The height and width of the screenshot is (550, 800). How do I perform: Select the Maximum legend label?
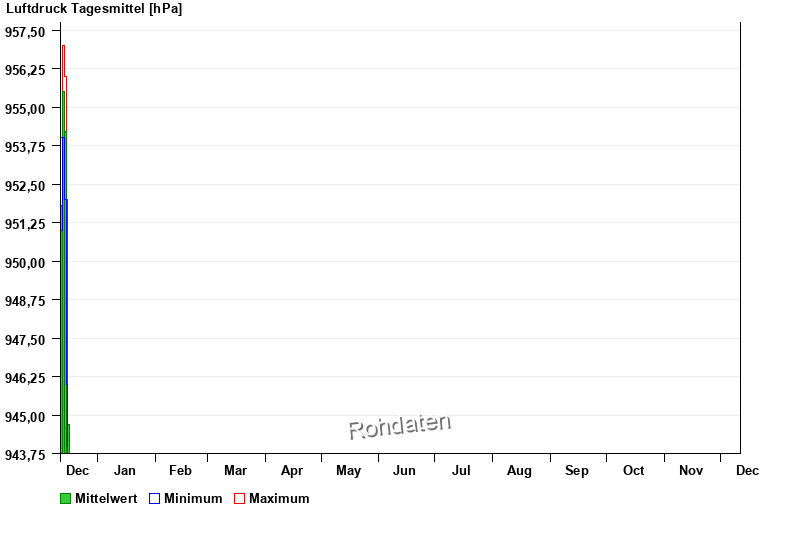click(x=279, y=499)
